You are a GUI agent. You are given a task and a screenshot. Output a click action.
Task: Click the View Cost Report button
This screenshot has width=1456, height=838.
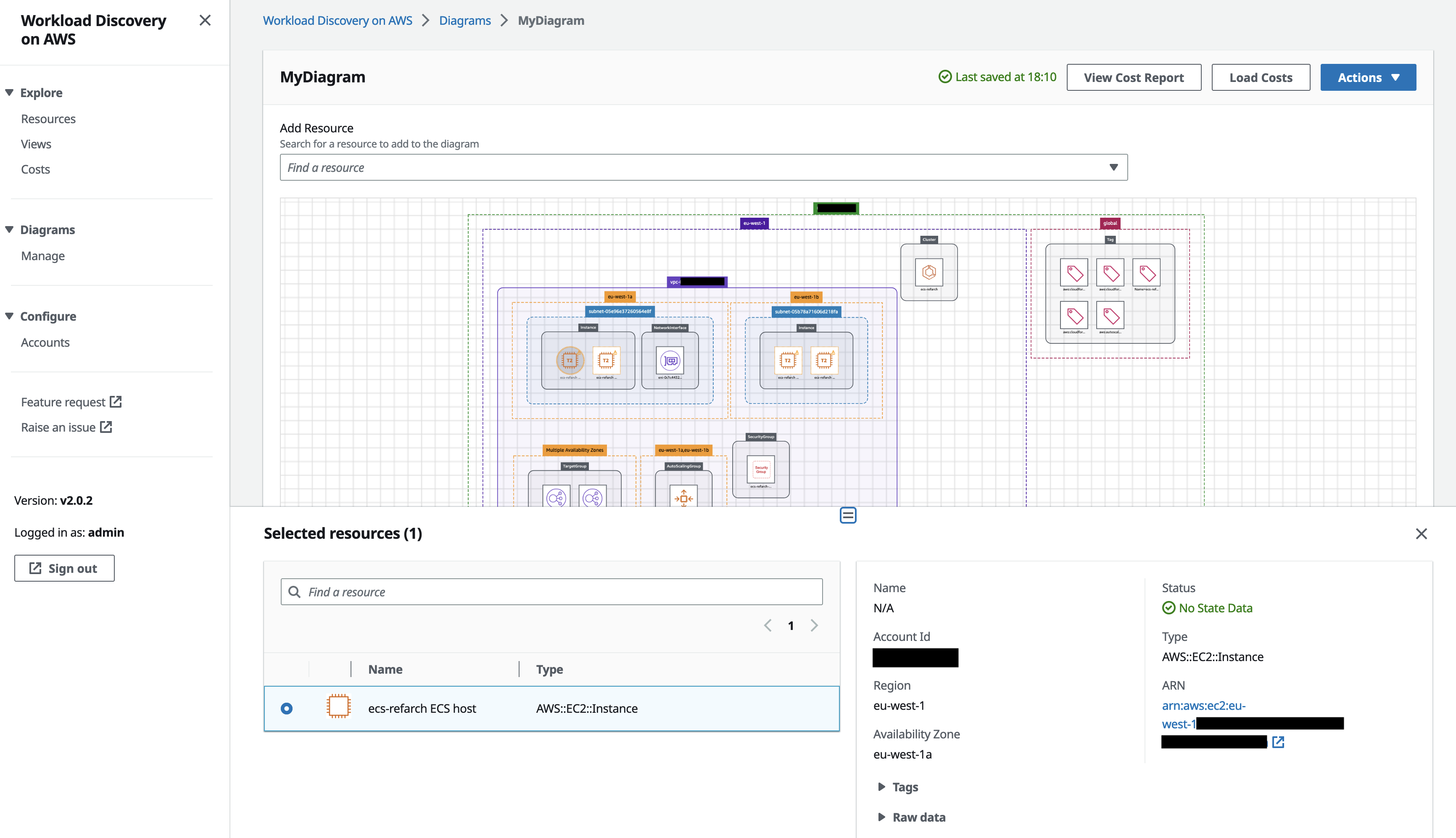[x=1133, y=76]
